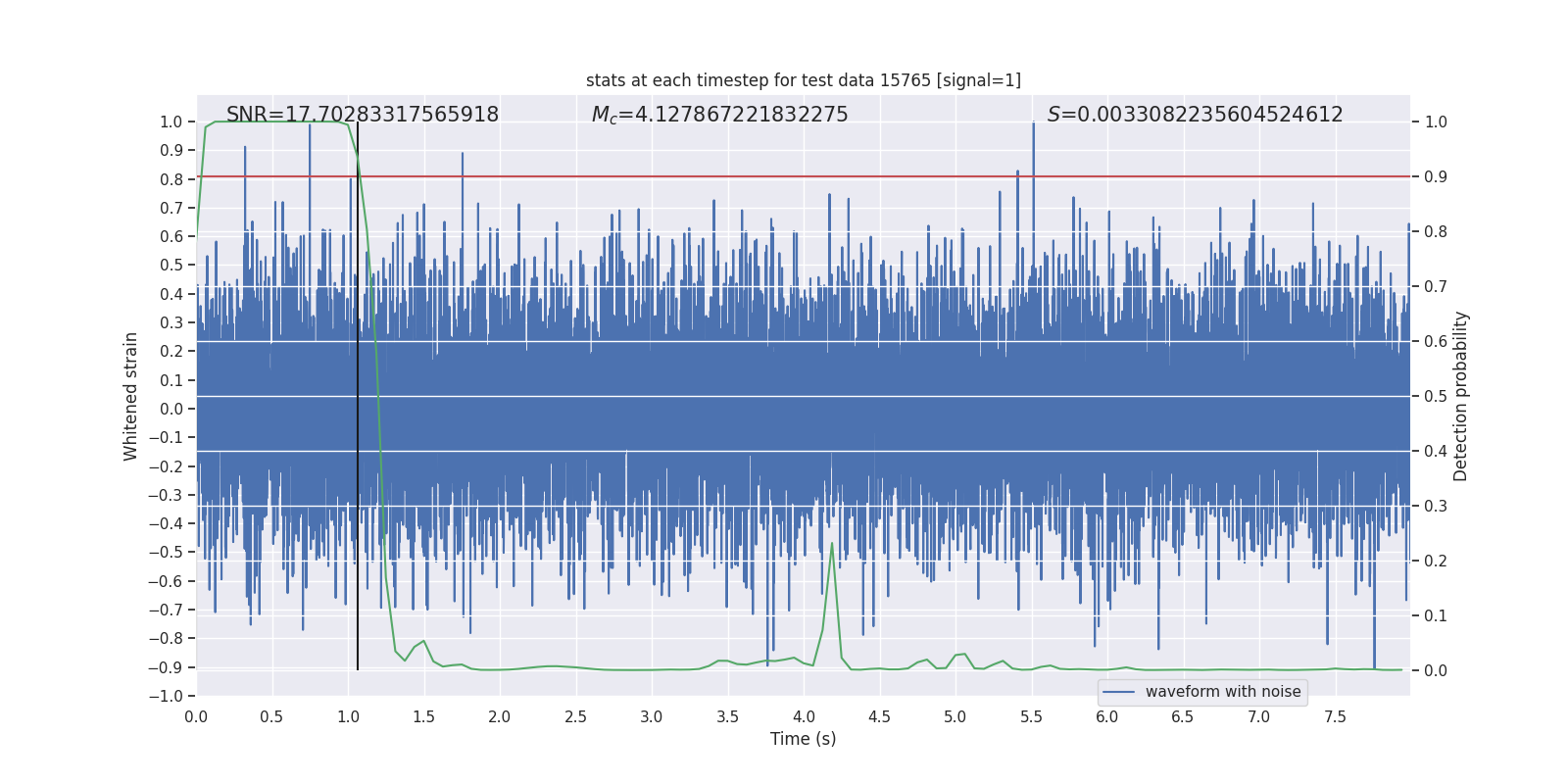Click the 'Detection probability' right axis label
This screenshot has height=784, width=1568.
coord(1460,396)
